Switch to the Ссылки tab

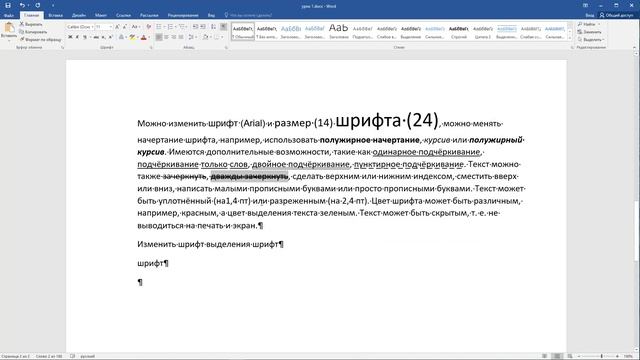[x=123, y=15]
